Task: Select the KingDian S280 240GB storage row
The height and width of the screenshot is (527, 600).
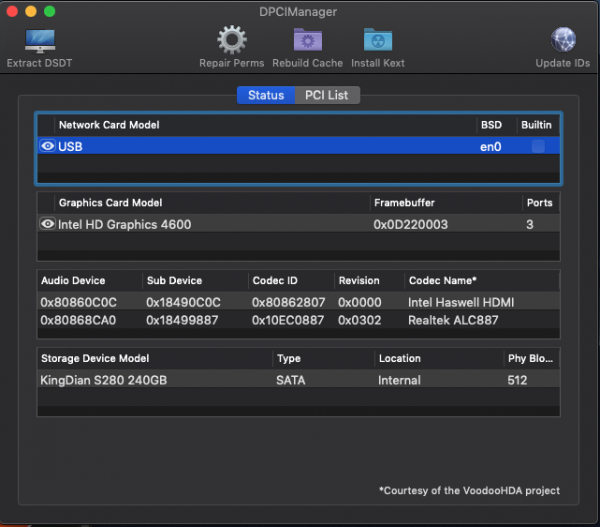Action: 298,380
